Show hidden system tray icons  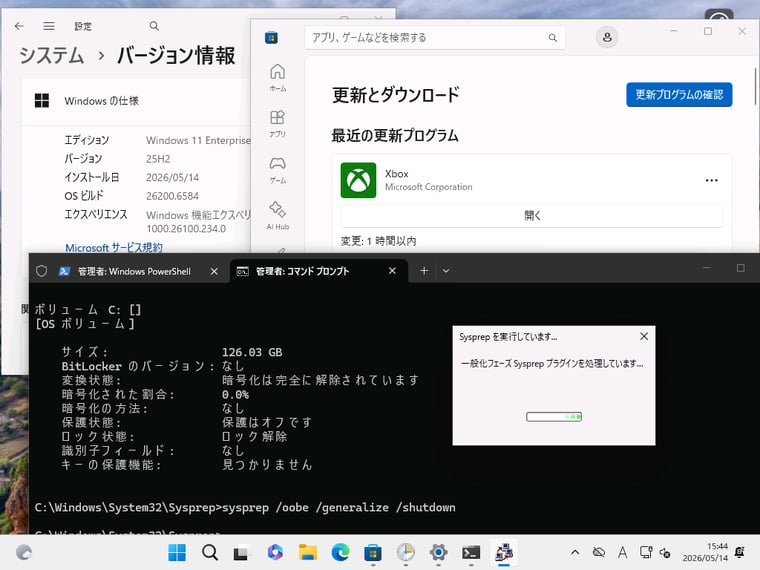(x=575, y=552)
